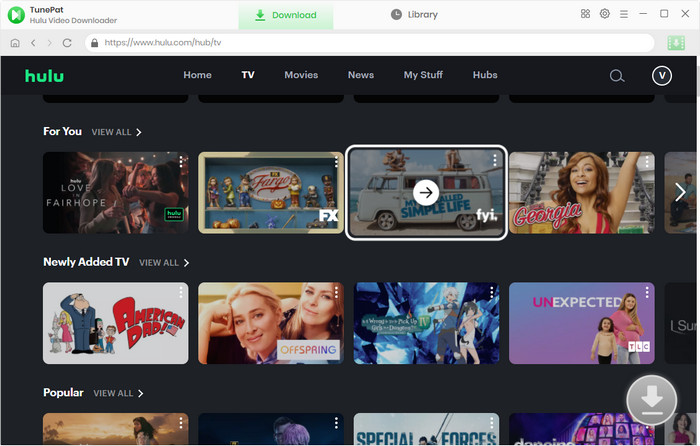Screen dimensions: 700x446
Task: Open the four-squares grid icon in title bar
Action: (585, 14)
